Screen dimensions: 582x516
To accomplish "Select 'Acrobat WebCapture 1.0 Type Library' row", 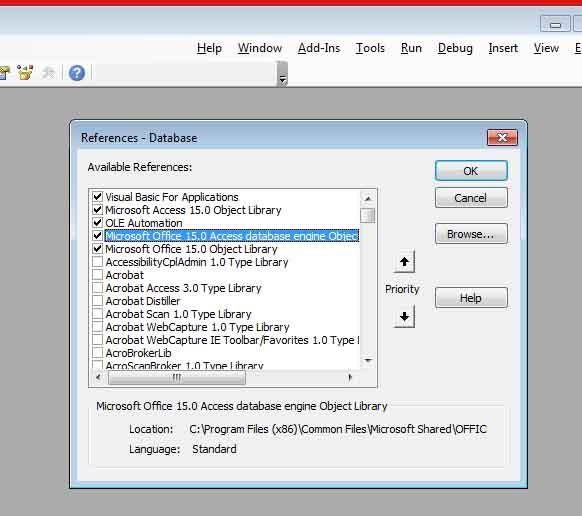I will [x=232, y=326].
